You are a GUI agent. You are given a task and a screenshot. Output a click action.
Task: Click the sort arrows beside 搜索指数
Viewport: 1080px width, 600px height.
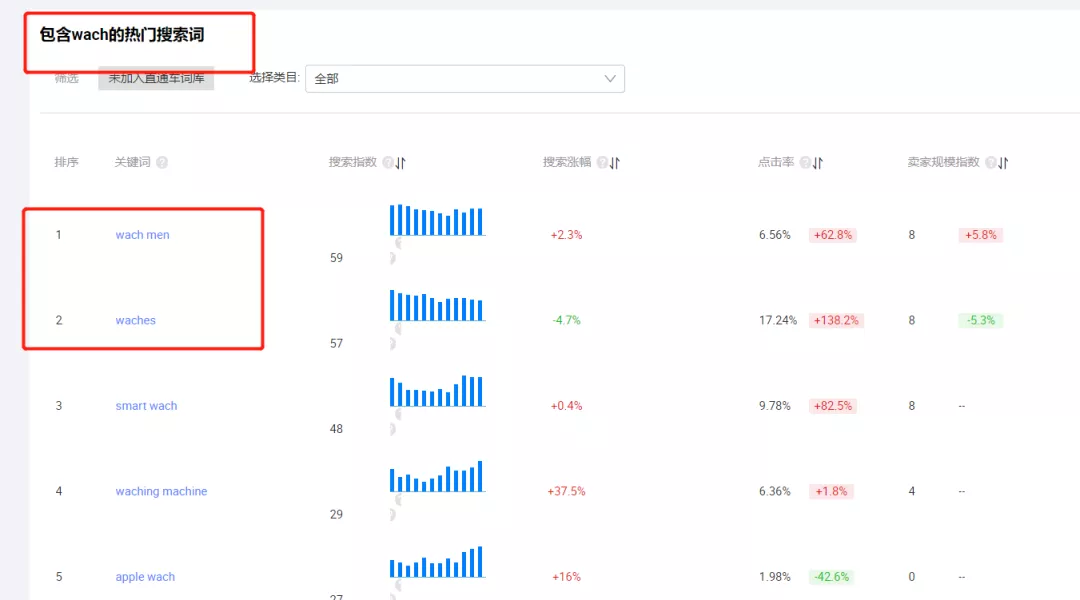coord(400,161)
